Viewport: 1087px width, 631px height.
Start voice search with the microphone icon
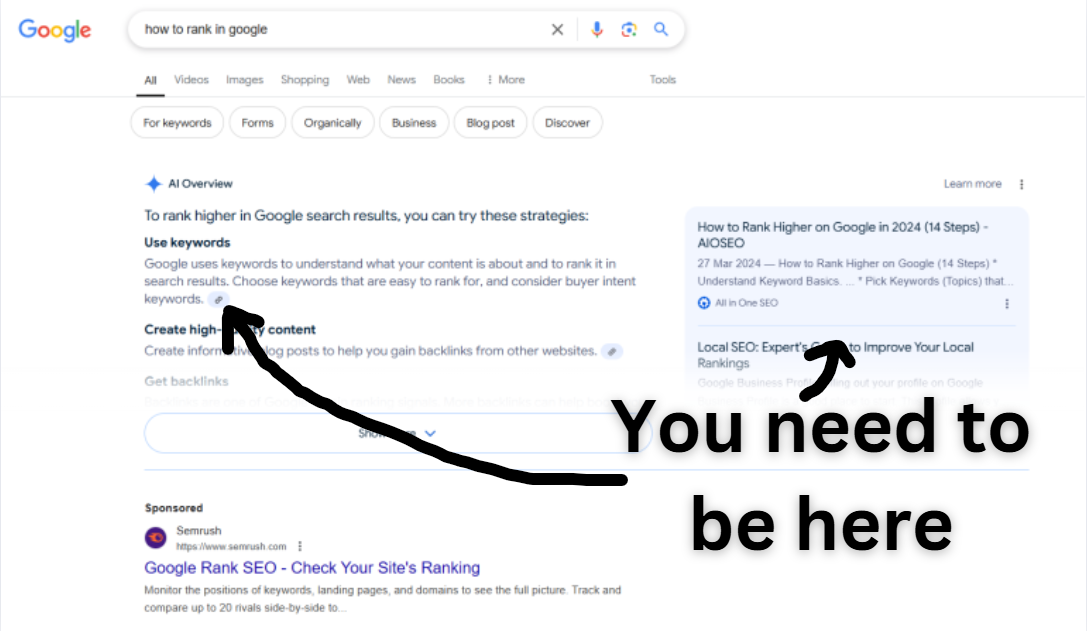point(597,29)
